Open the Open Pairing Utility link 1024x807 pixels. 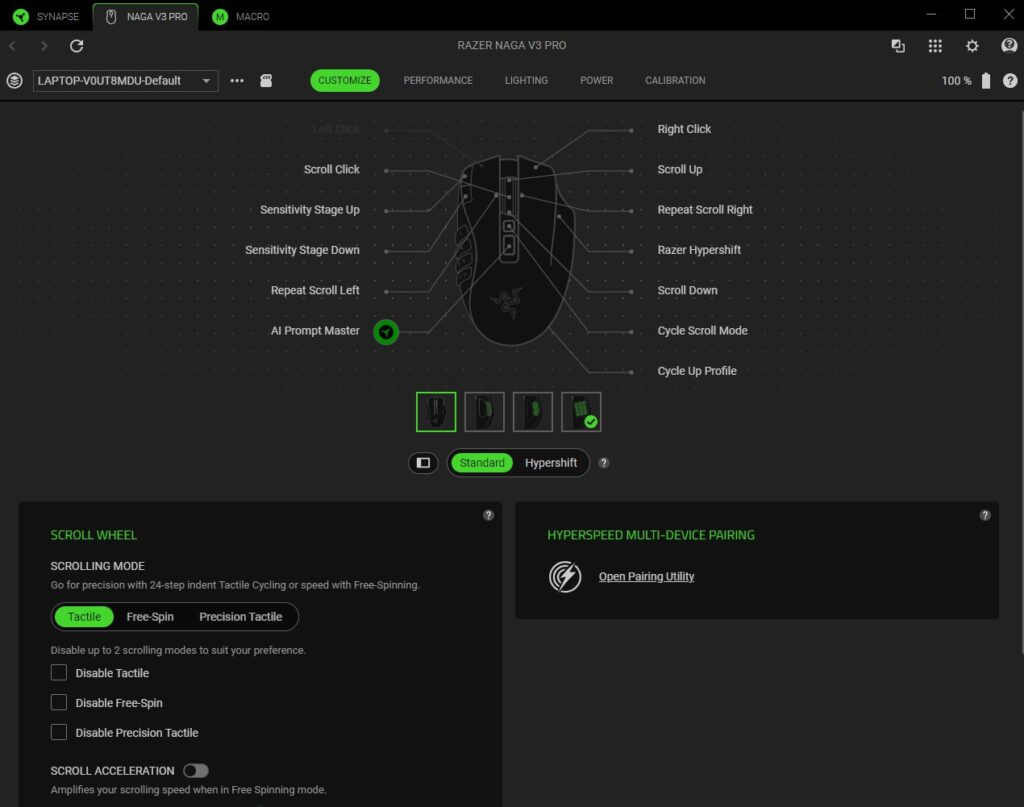[647, 577]
